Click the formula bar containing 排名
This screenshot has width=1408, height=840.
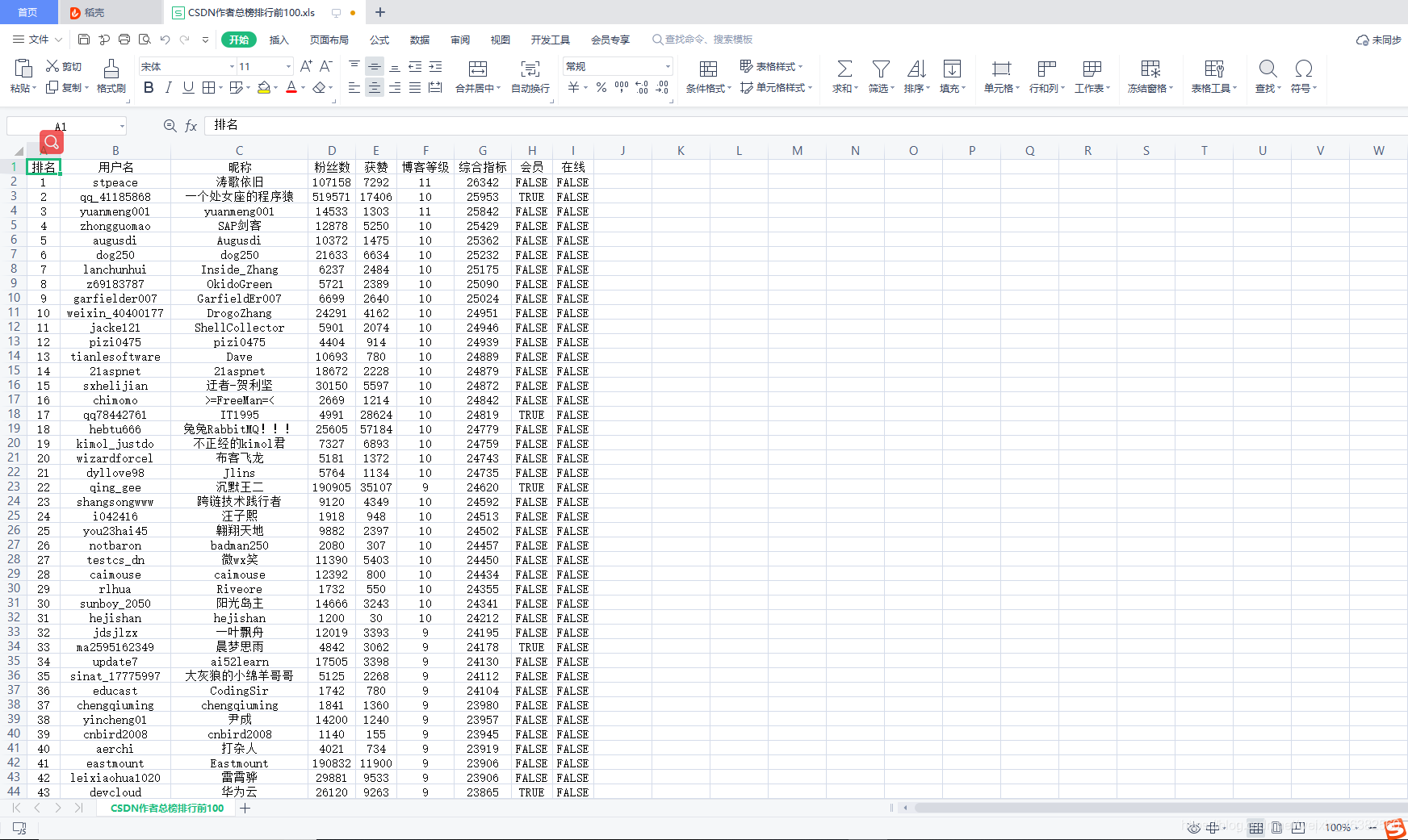(807, 125)
